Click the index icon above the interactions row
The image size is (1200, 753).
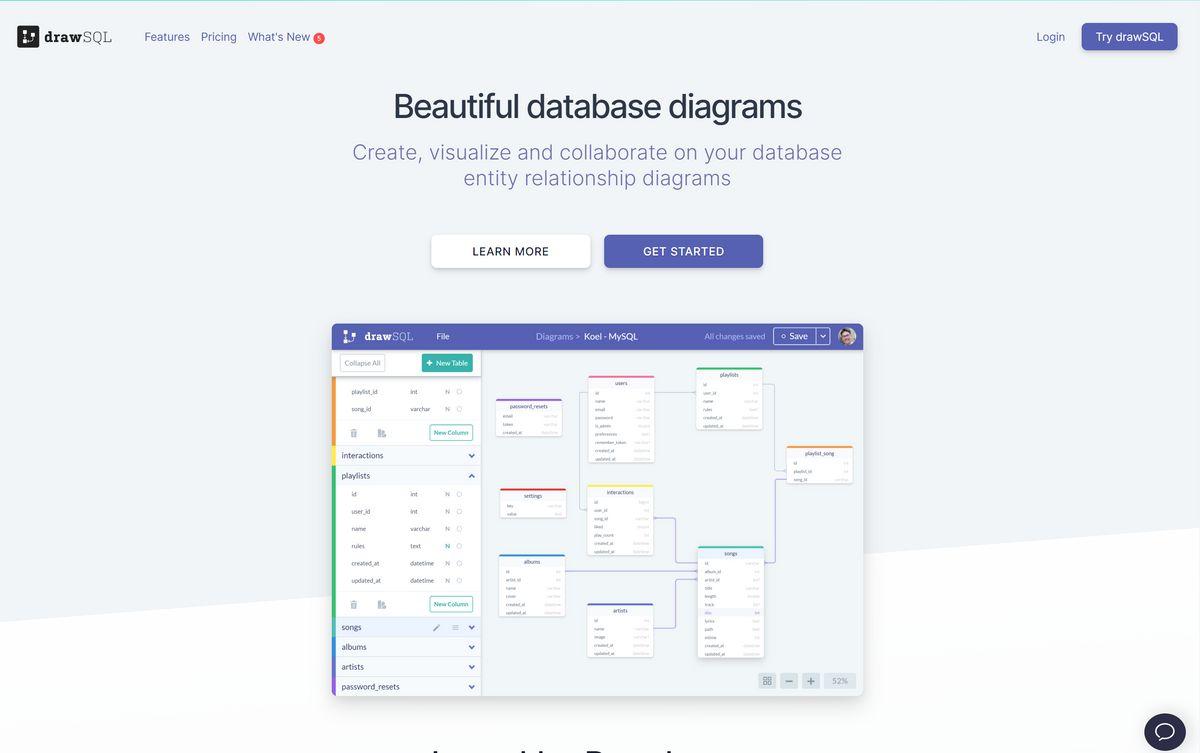click(382, 433)
